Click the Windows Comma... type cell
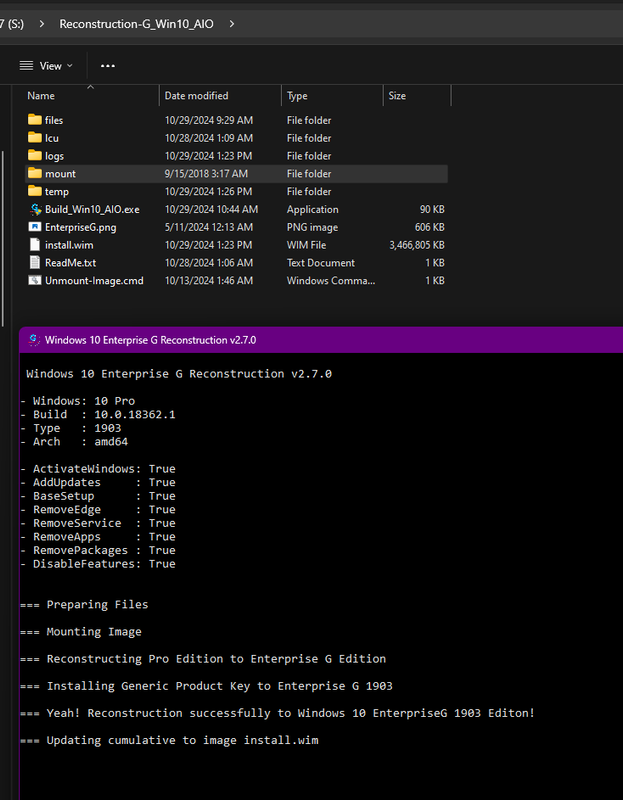The width and height of the screenshot is (623, 800). tap(331, 281)
